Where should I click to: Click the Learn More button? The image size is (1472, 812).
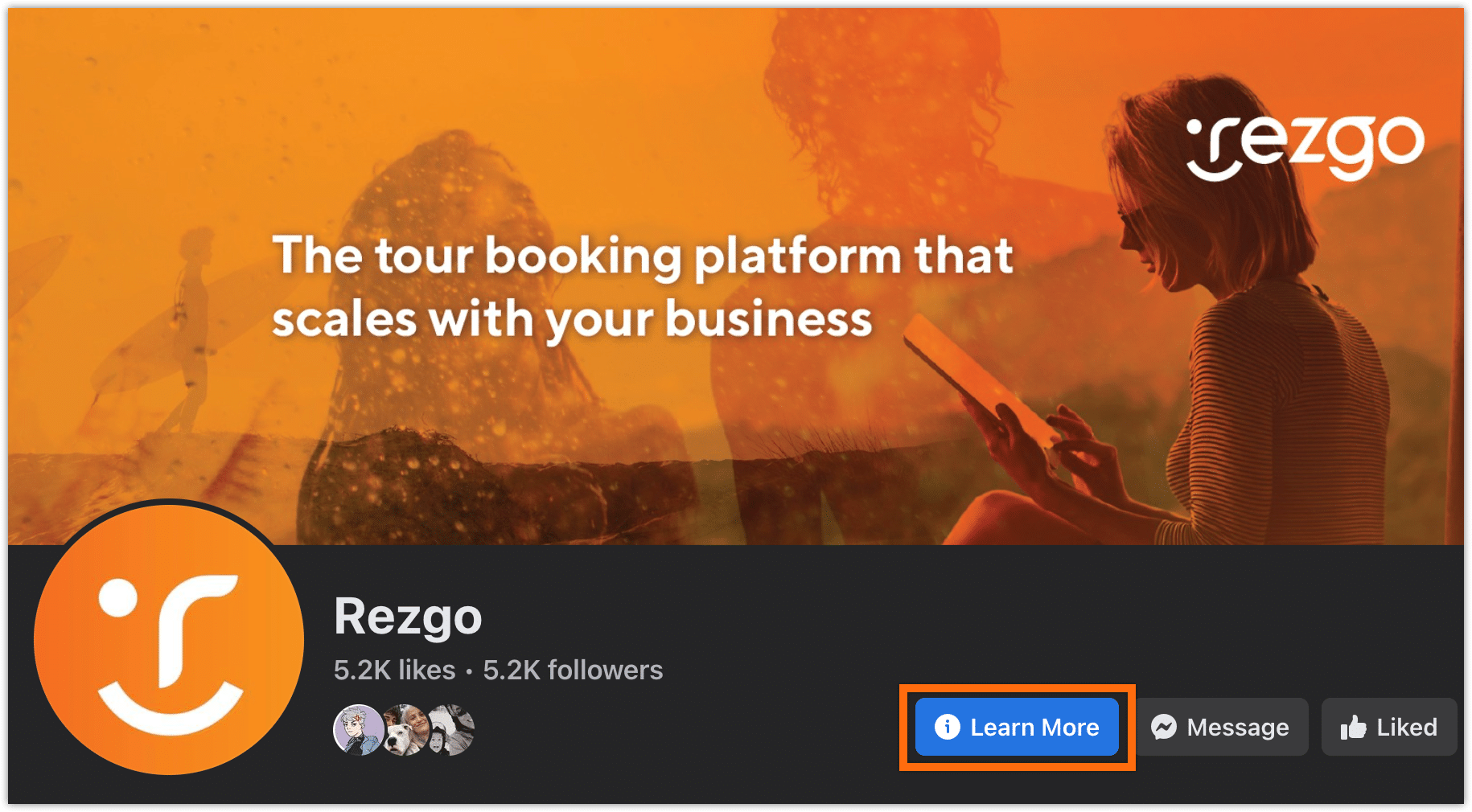pyautogui.click(x=1017, y=727)
